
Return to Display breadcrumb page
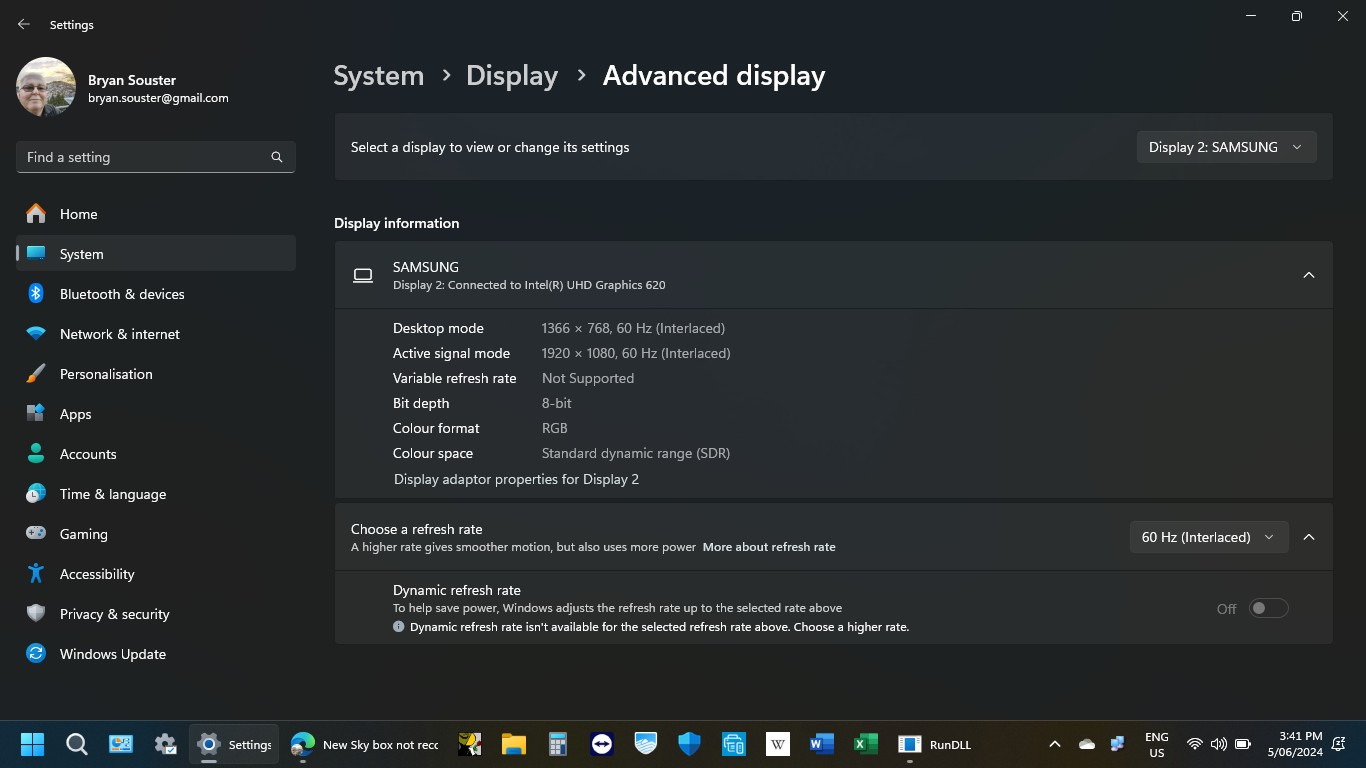point(512,76)
